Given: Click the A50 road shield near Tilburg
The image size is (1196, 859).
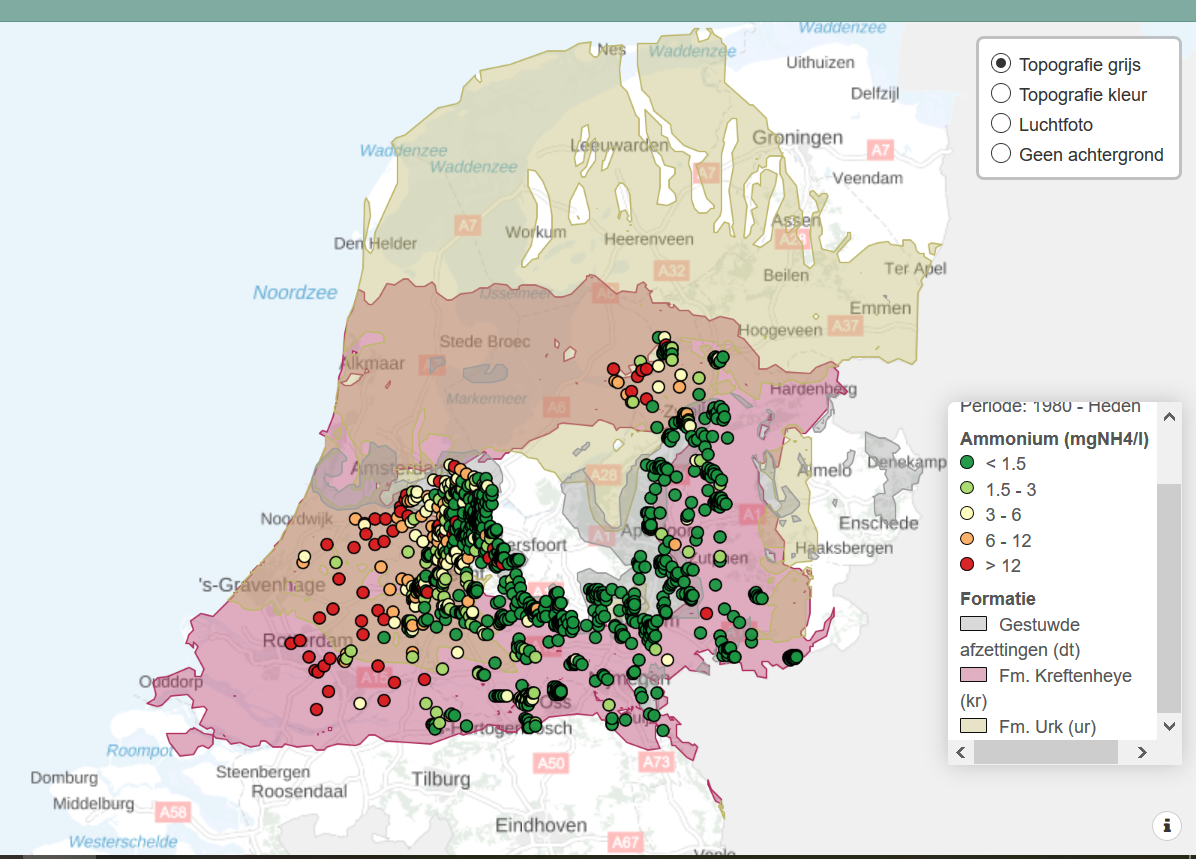Looking at the screenshot, I should click(550, 764).
